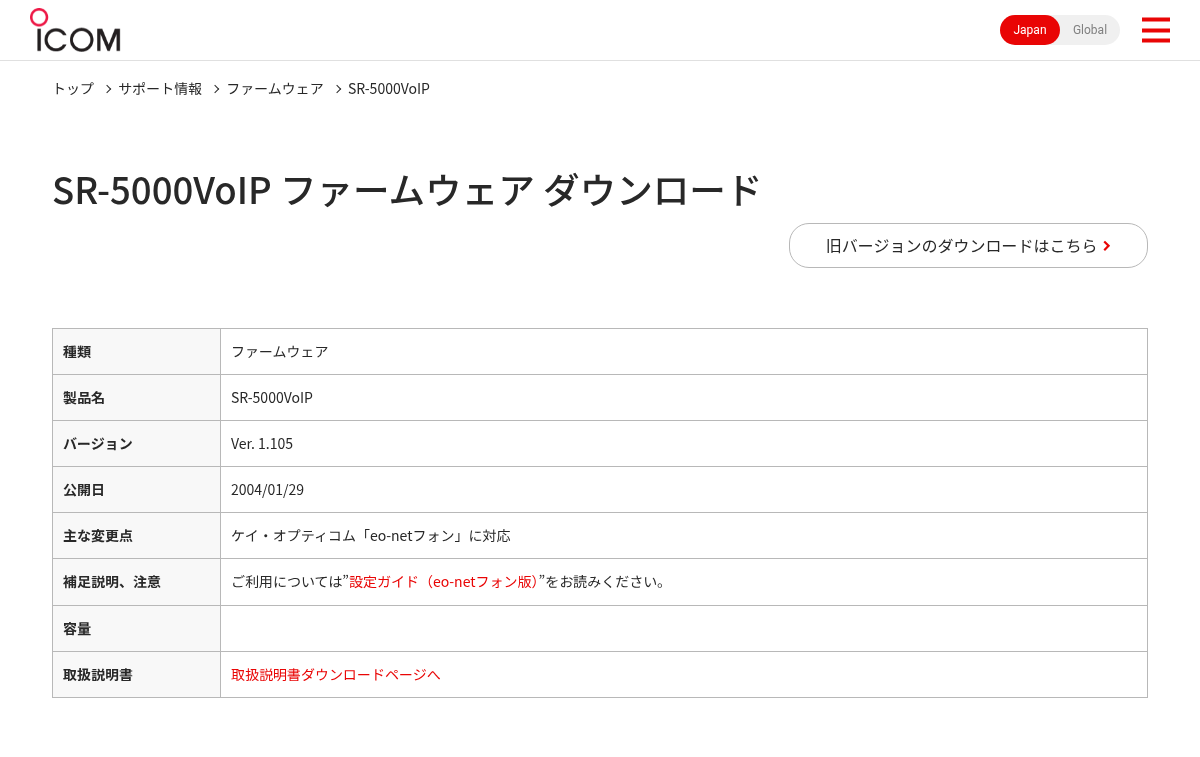
Task: Click red chevron on old version button
Action: pyautogui.click(x=1107, y=246)
